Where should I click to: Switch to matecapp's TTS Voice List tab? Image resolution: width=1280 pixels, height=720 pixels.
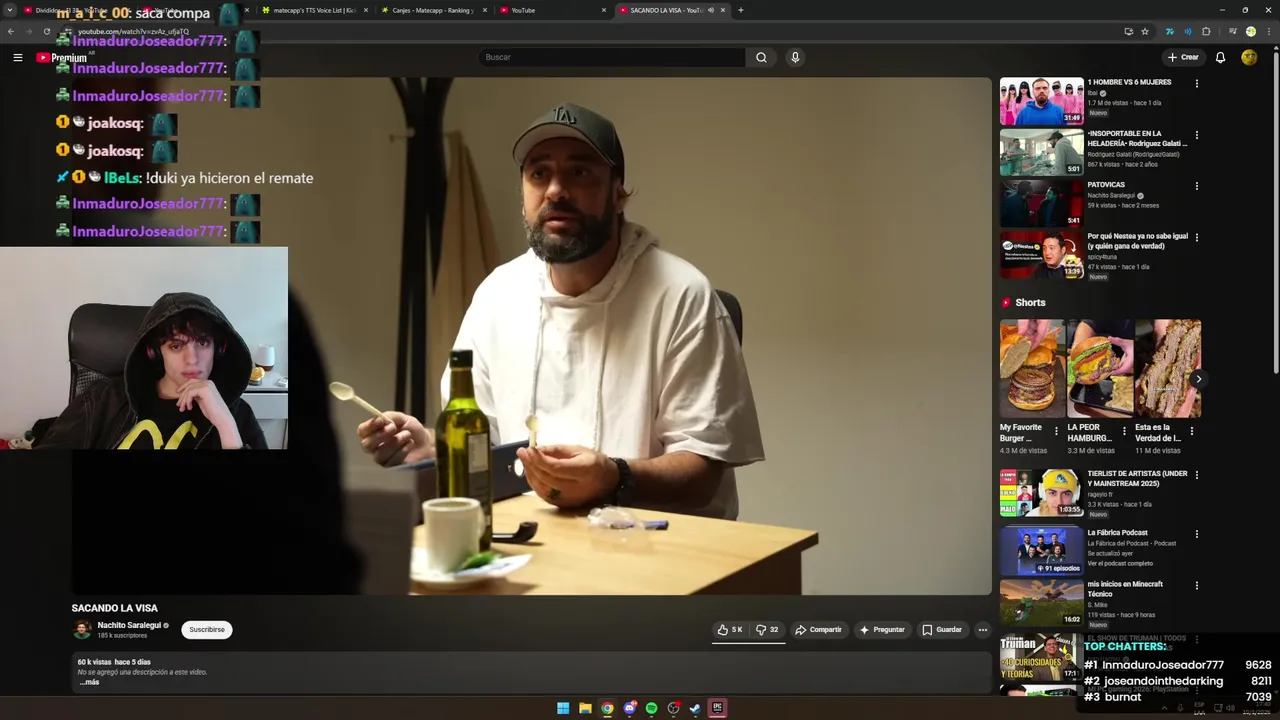pos(315,10)
